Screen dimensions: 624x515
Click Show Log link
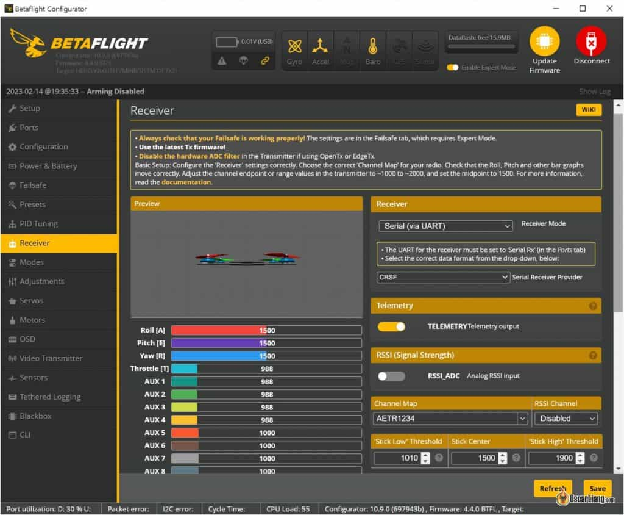[595, 92]
